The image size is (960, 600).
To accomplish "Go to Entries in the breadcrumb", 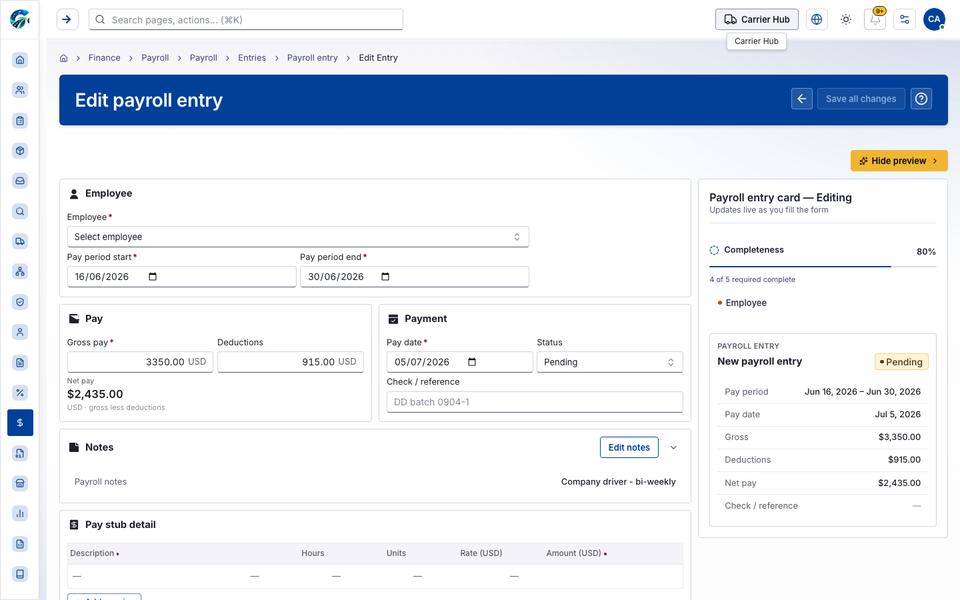I will (x=252, y=58).
